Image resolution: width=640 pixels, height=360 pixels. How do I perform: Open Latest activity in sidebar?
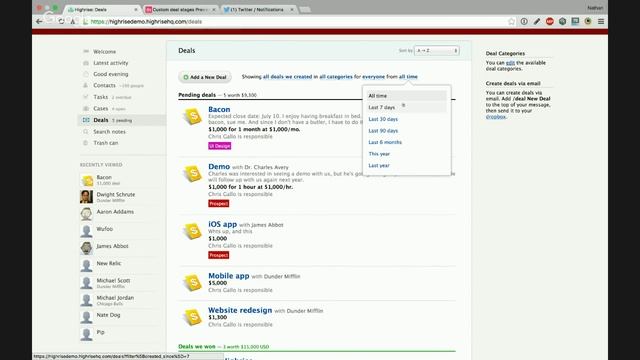click(111, 63)
